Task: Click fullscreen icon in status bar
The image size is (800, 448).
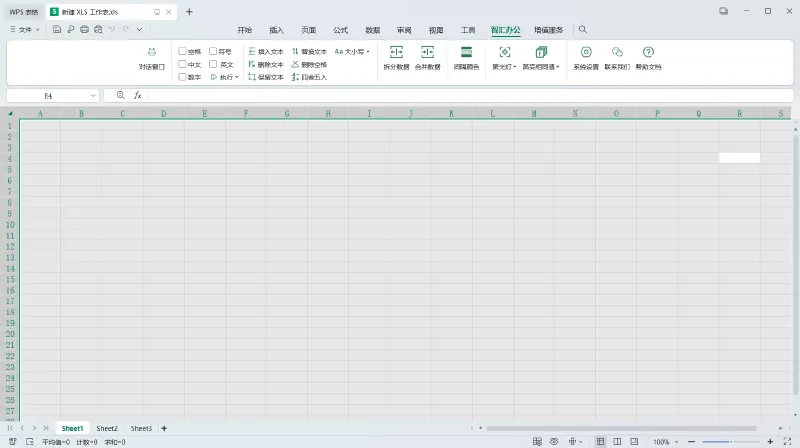Action: pos(787,441)
